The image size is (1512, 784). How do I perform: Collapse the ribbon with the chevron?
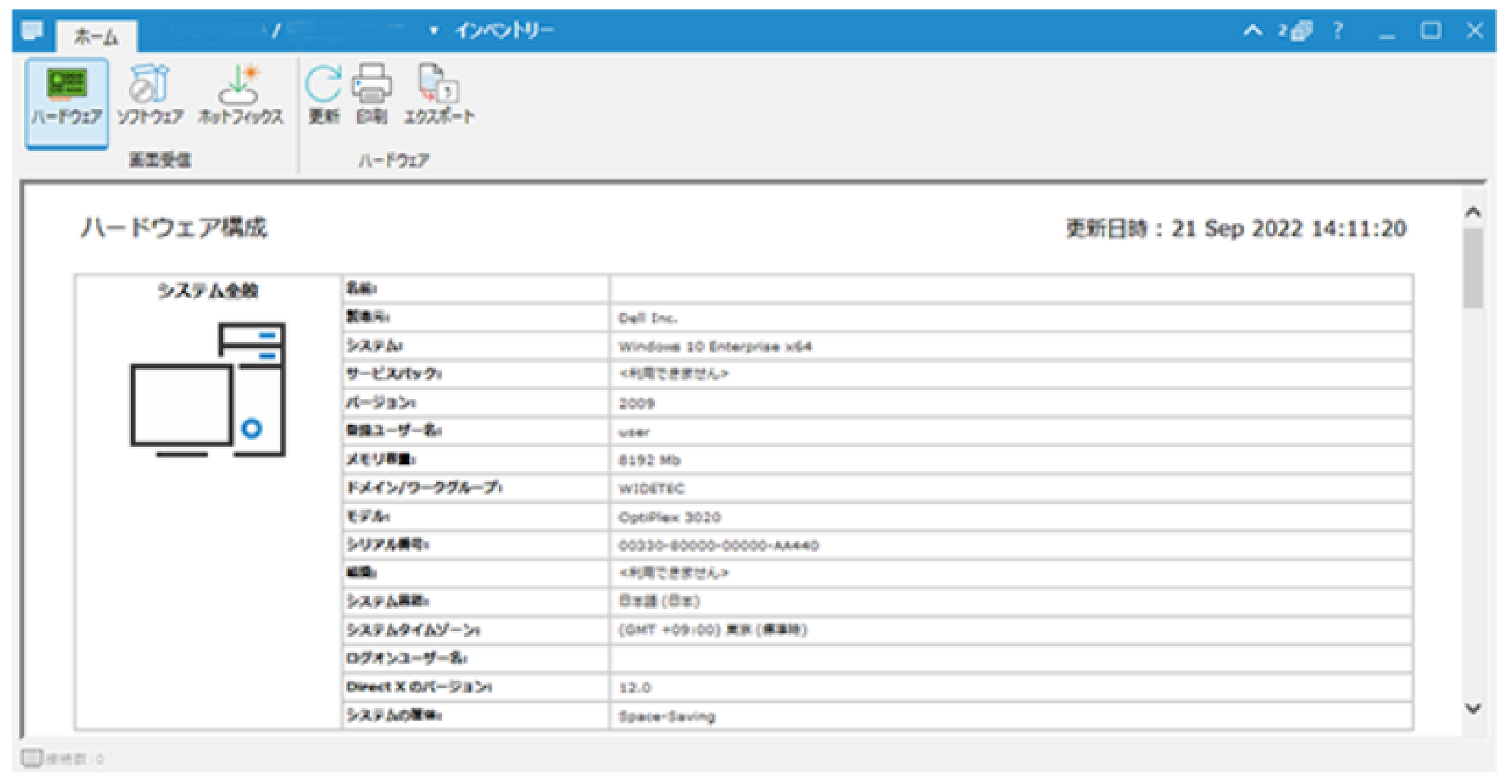point(1253,30)
